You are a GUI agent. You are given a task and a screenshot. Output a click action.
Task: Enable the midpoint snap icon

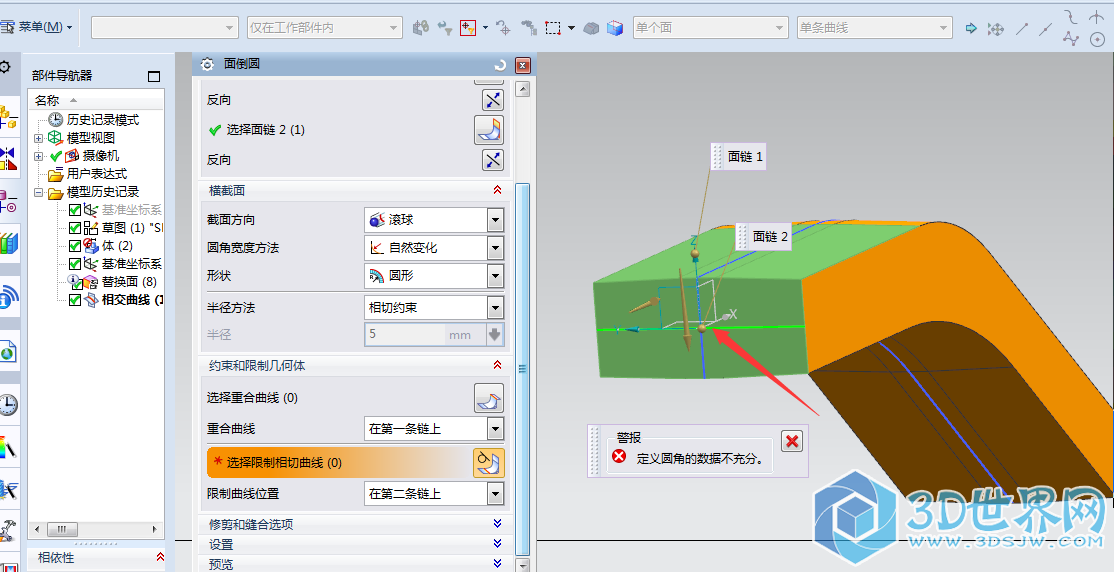[x=1046, y=28]
